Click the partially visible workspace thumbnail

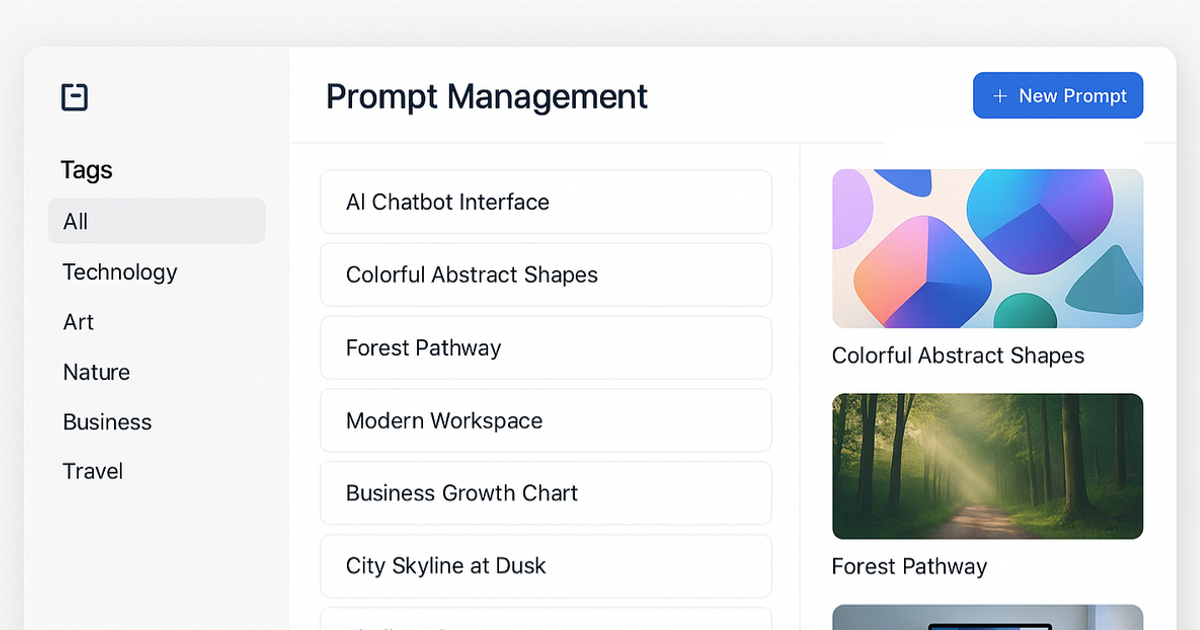click(988, 617)
